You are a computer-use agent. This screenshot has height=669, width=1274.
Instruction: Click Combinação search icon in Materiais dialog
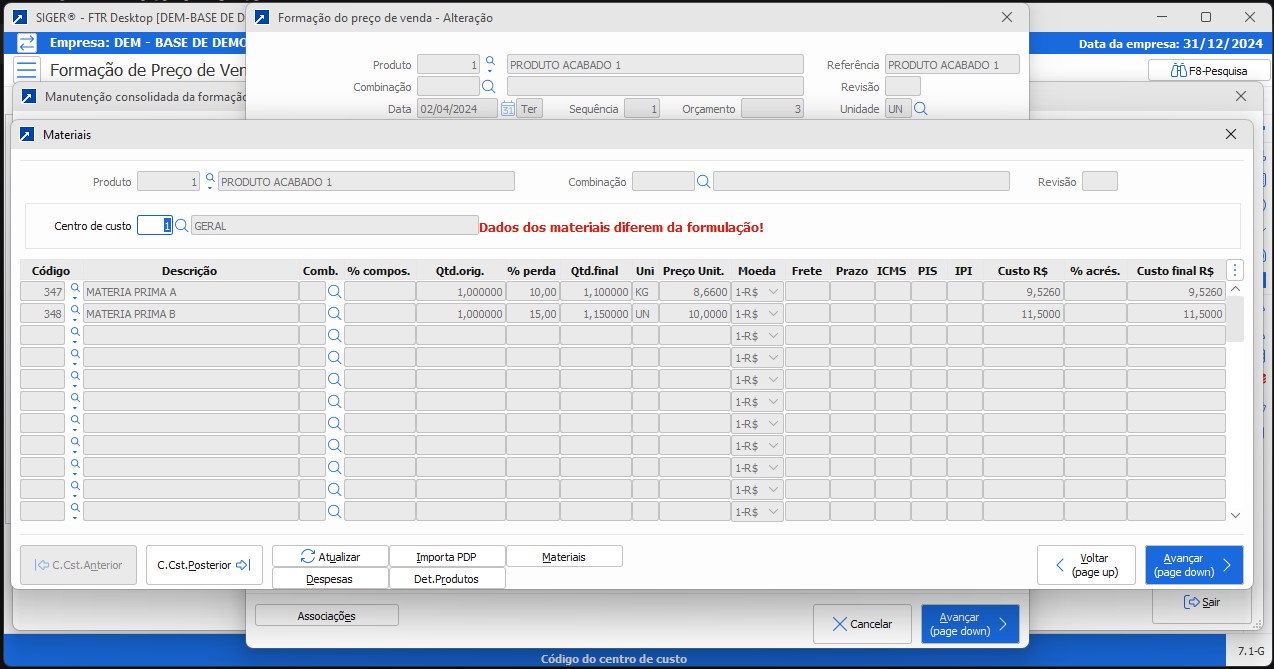[704, 181]
